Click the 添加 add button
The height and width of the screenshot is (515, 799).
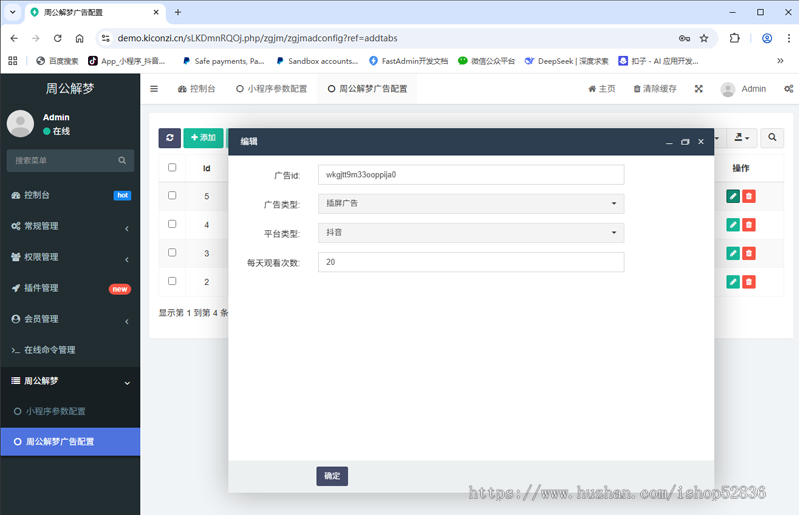[x=203, y=138]
